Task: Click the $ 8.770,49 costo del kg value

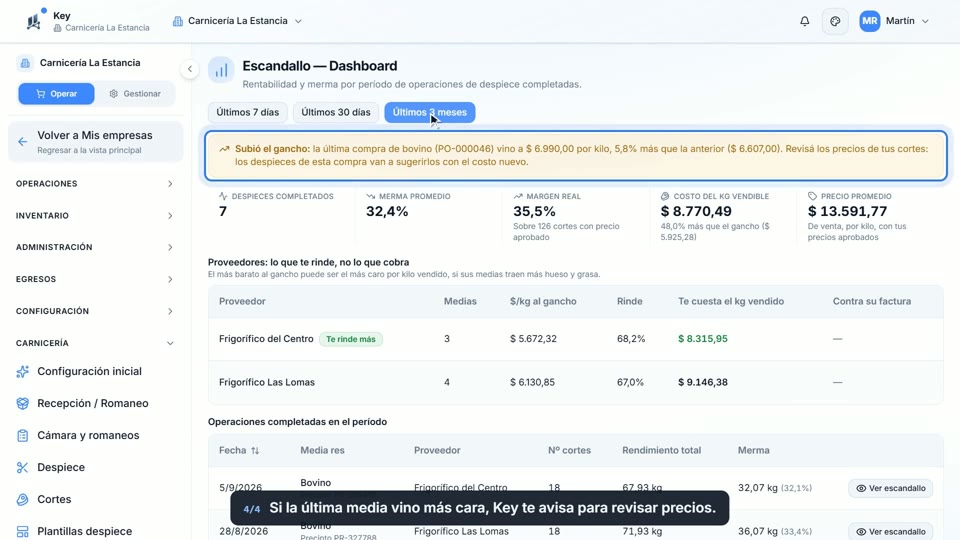Action: (x=696, y=211)
